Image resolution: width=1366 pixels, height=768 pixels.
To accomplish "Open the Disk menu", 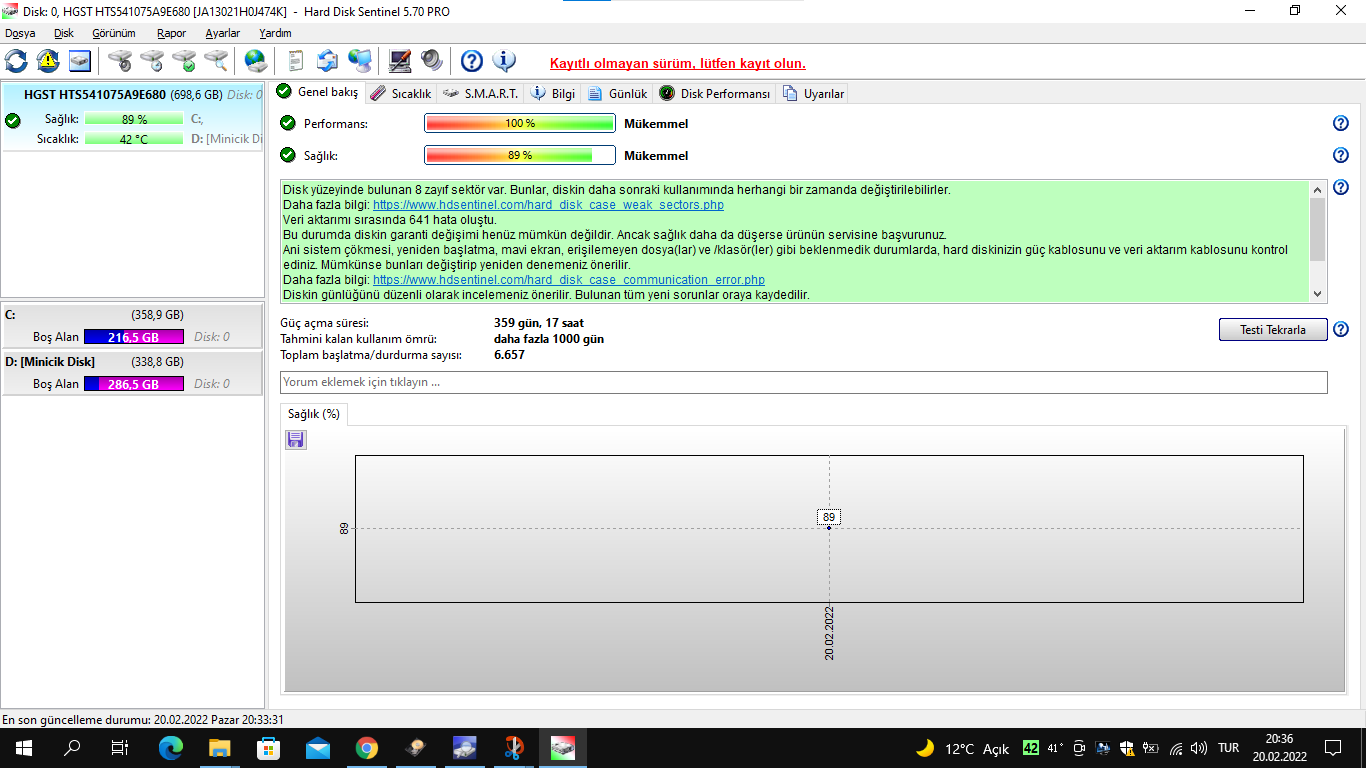I will [x=64, y=33].
